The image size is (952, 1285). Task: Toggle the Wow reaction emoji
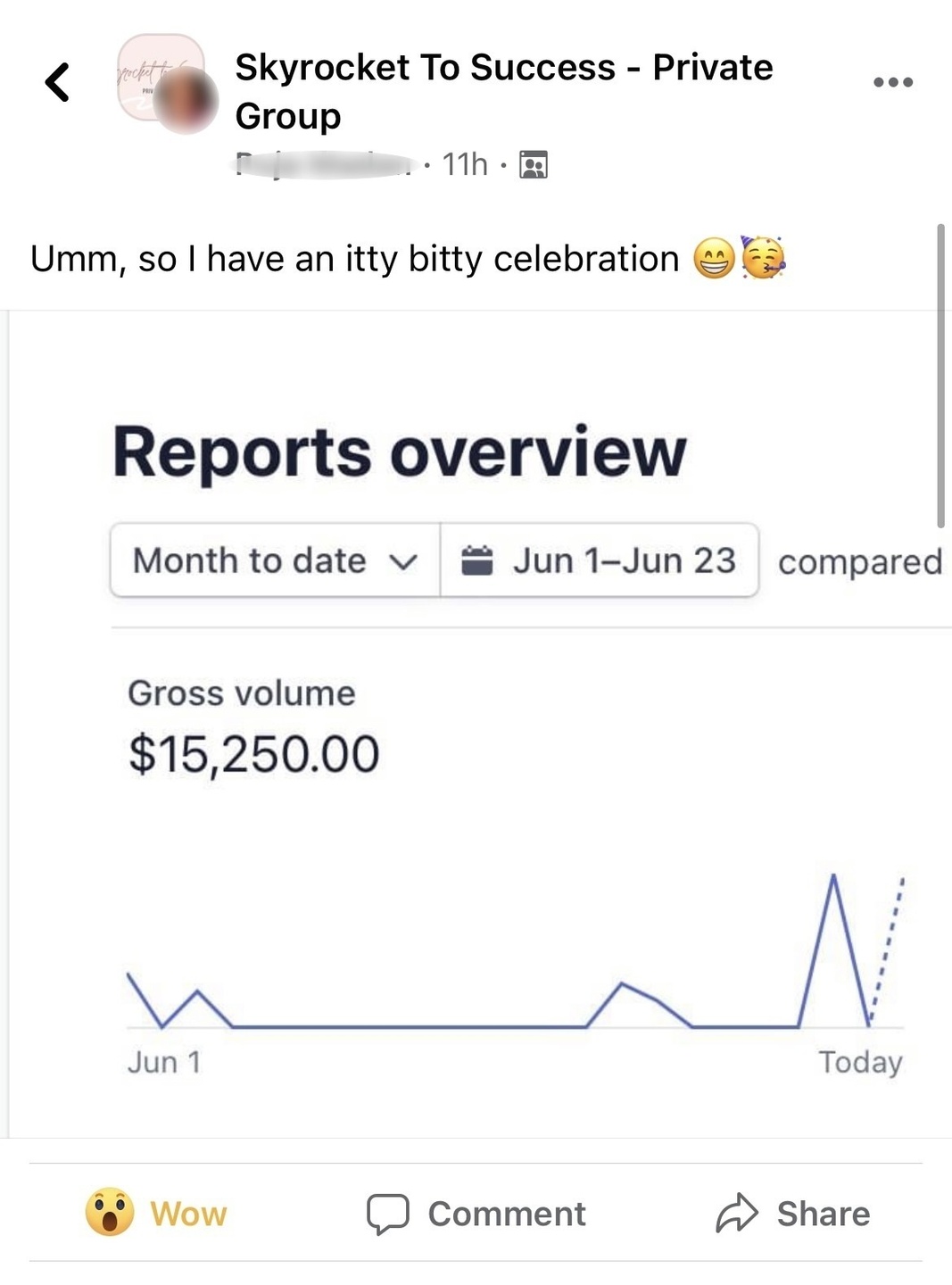tap(110, 1213)
